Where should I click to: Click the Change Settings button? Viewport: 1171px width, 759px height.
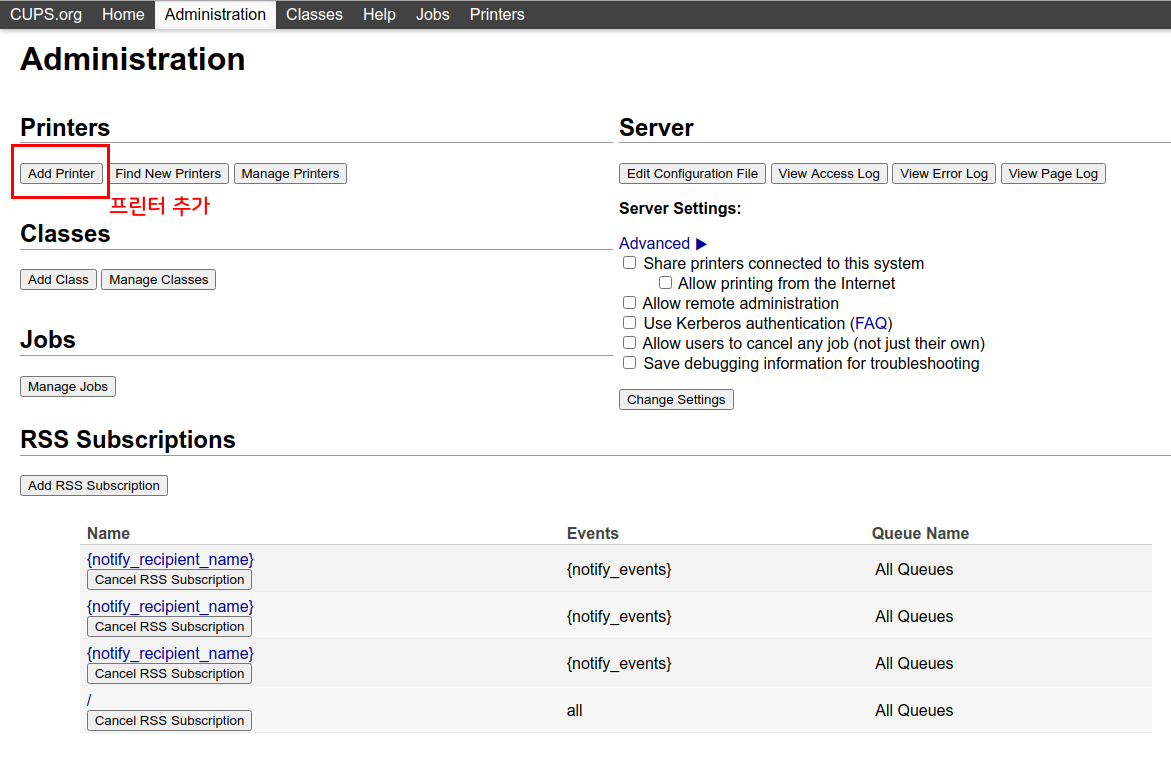tap(676, 400)
